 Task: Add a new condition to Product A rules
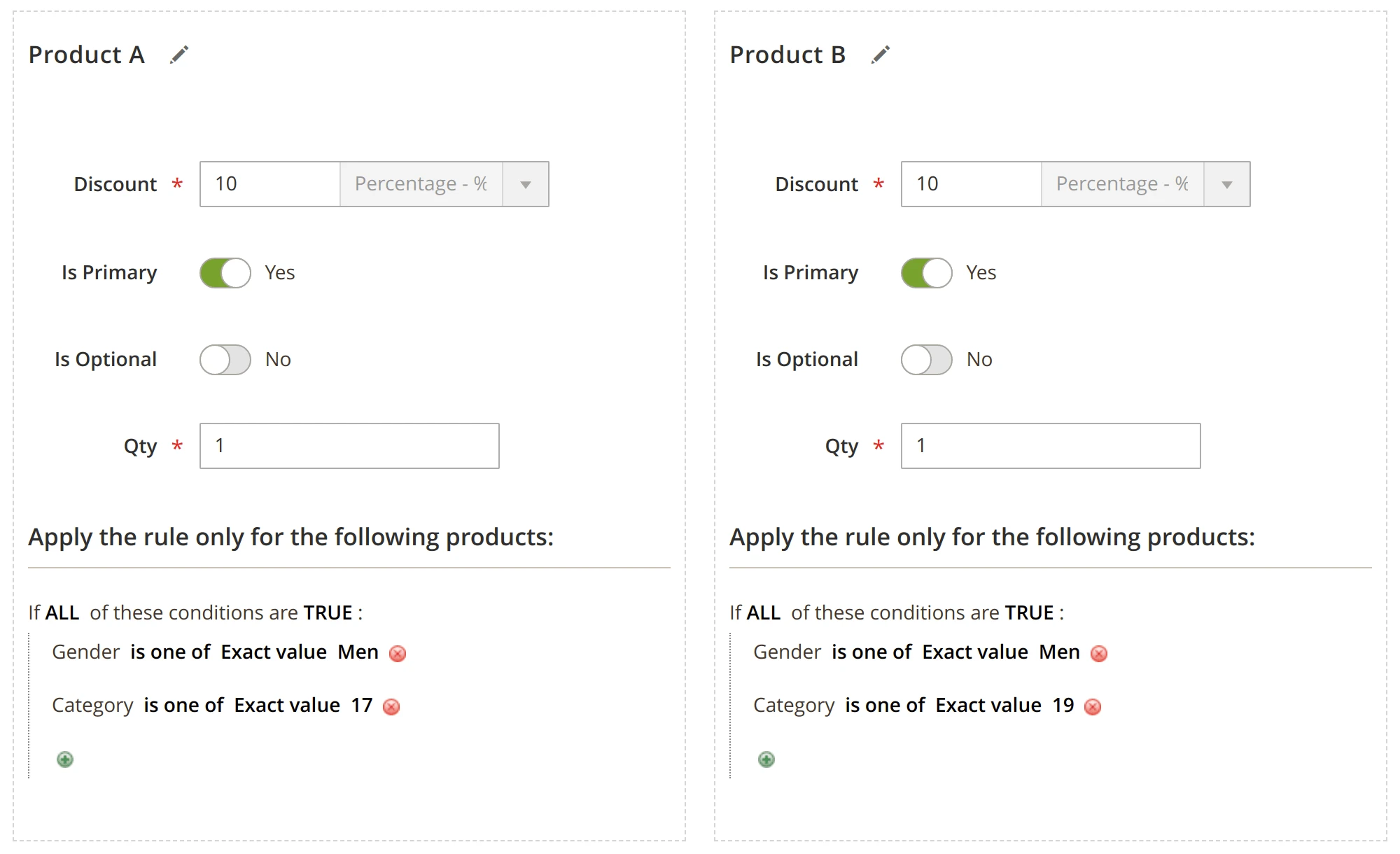(x=66, y=759)
